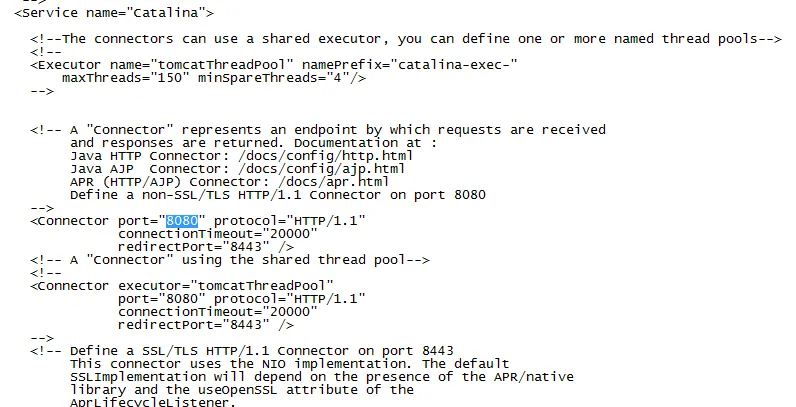
Task: Click the second redirectPort="8443" line
Action: pos(206,325)
